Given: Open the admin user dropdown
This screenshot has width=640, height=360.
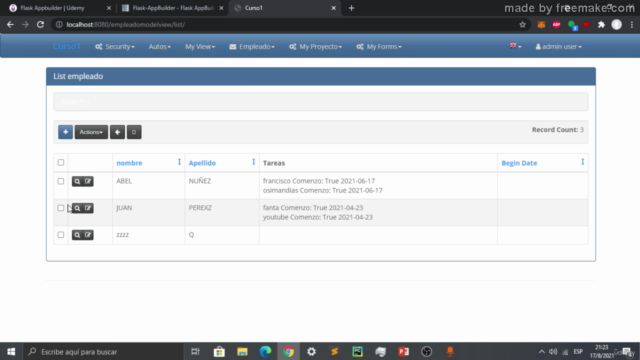Looking at the screenshot, I should pyautogui.click(x=558, y=47).
